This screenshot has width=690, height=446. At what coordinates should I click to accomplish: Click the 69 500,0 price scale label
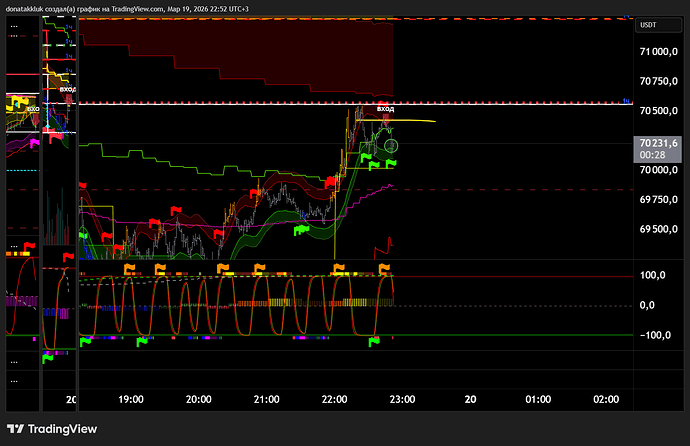click(661, 229)
